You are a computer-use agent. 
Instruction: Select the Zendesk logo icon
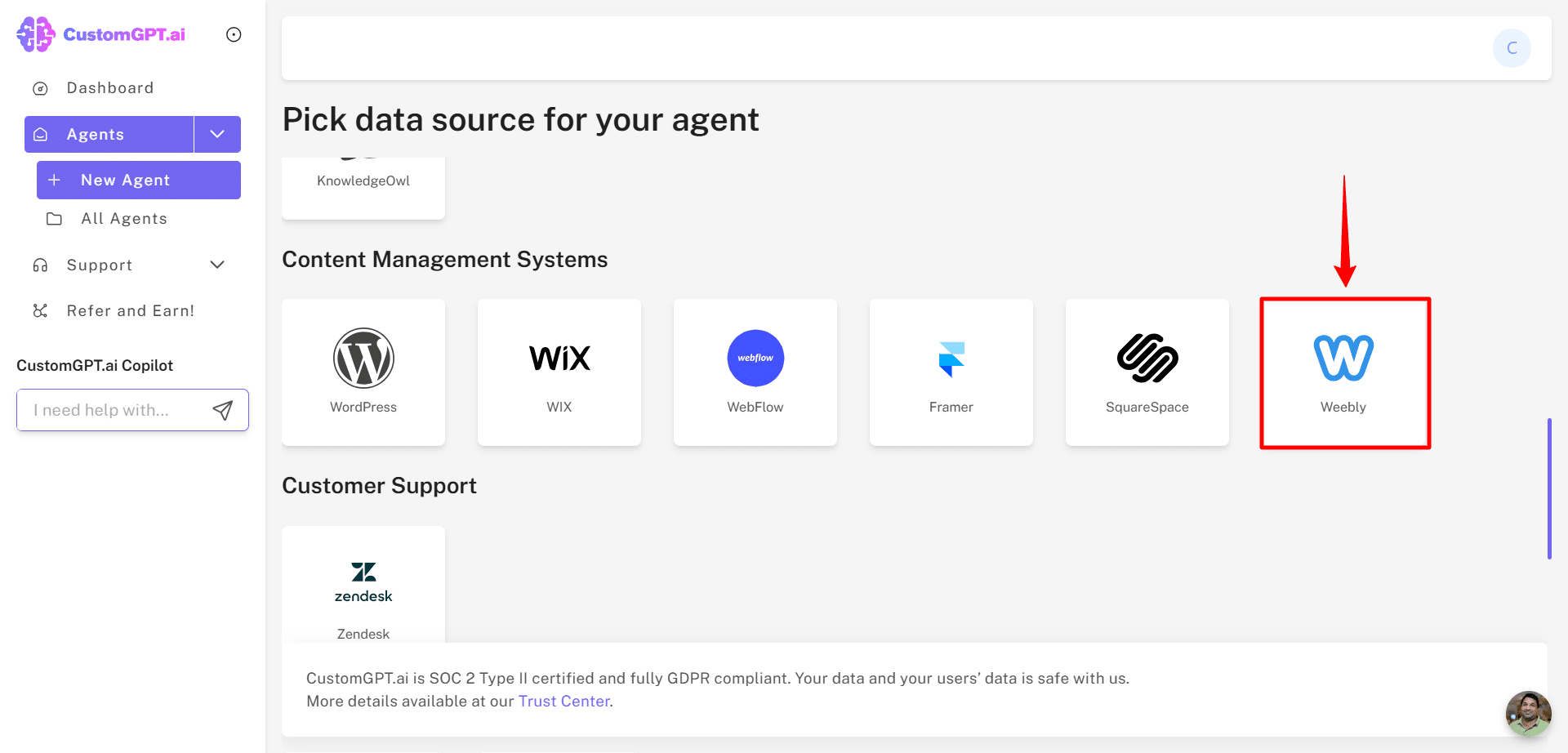363,582
